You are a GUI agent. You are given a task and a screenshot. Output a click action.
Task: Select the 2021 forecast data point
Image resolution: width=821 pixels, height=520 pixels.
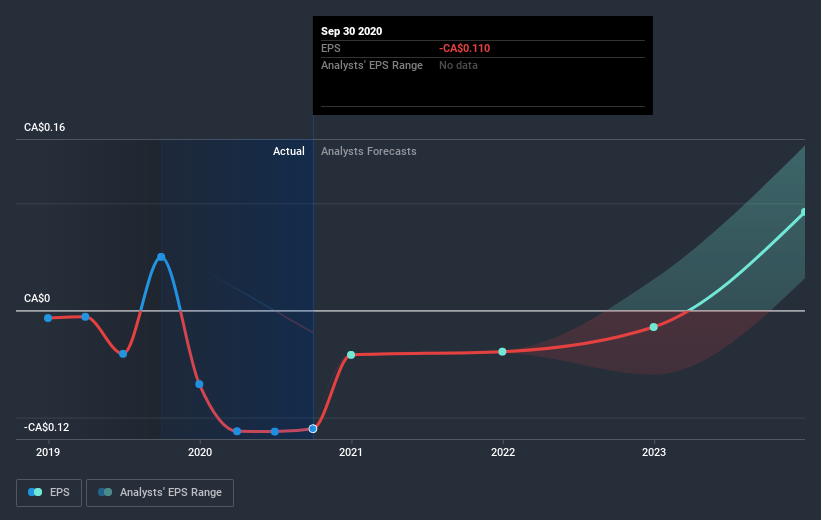pos(351,355)
